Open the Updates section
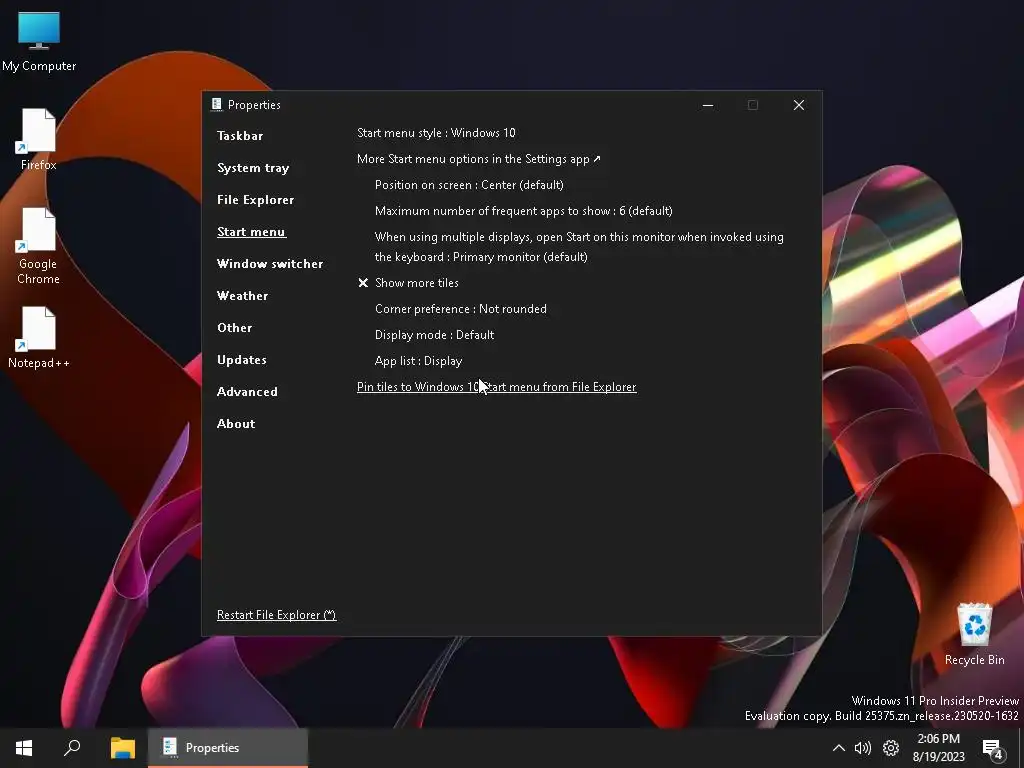This screenshot has width=1024, height=768. (242, 360)
